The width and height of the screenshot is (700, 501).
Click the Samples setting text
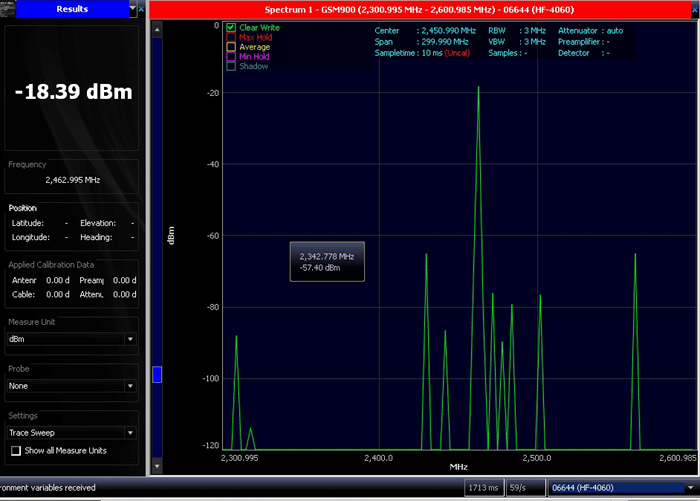[x=508, y=53]
